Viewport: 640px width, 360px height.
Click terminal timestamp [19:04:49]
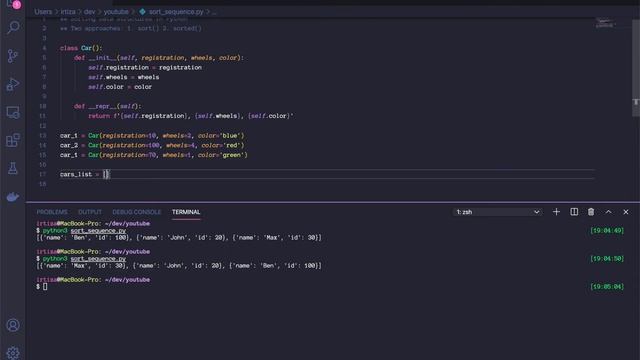coord(607,231)
